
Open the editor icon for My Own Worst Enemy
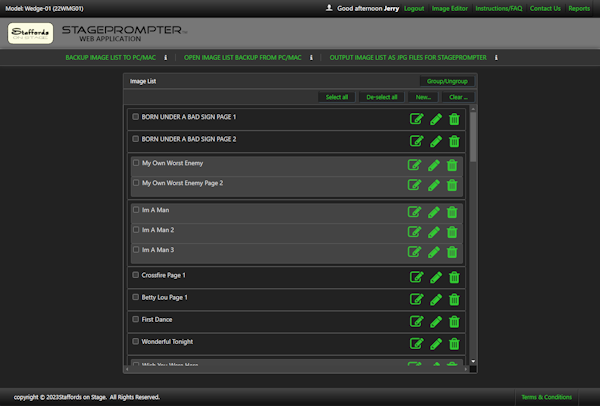414,165
